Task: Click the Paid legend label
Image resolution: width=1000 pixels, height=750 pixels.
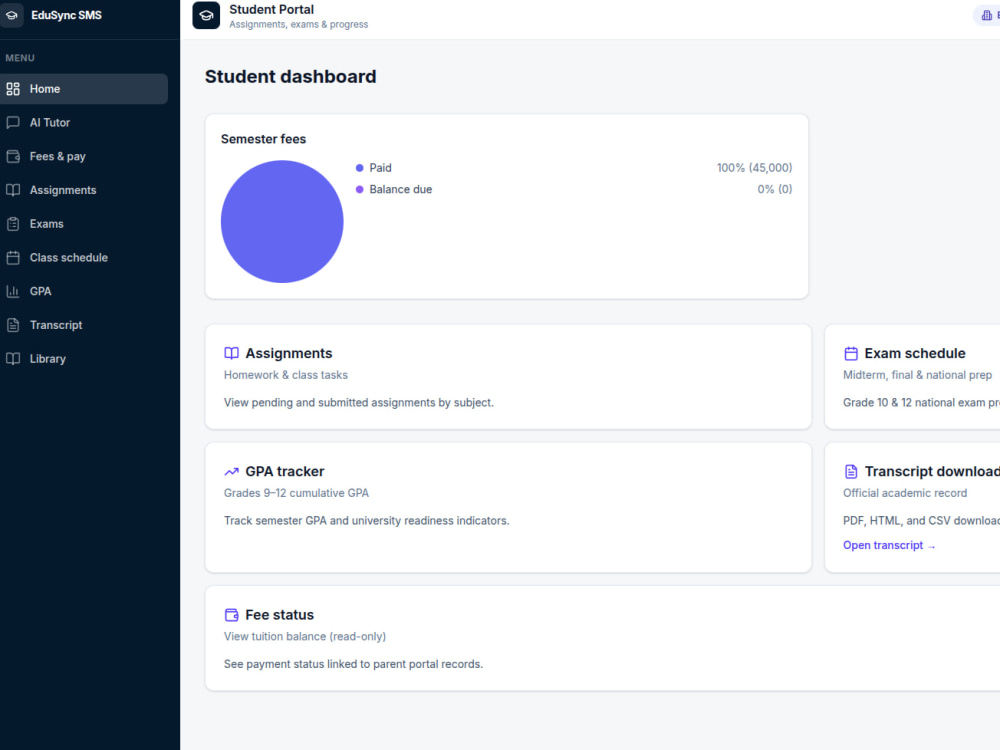Action: click(381, 168)
